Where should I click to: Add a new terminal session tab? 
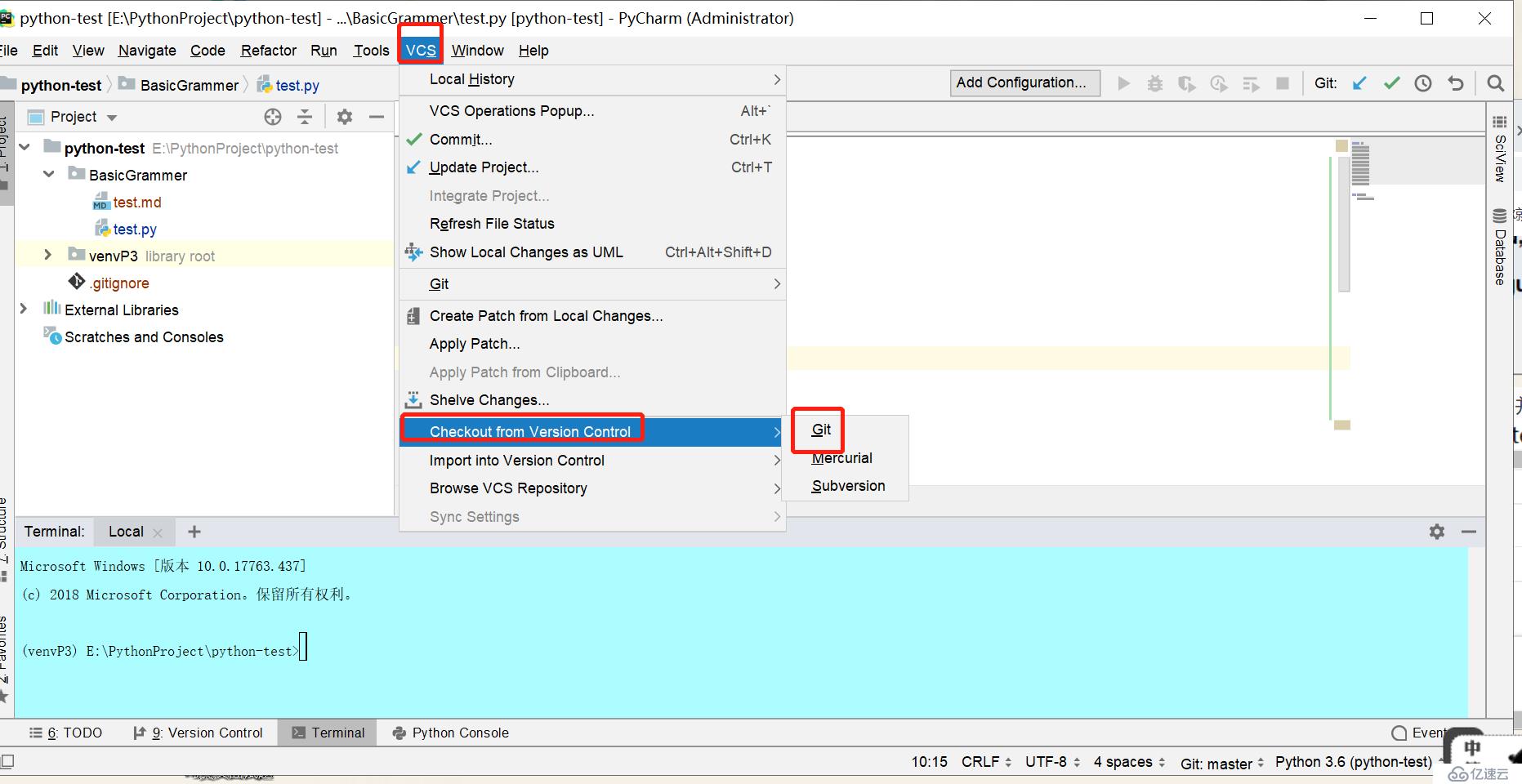194,532
